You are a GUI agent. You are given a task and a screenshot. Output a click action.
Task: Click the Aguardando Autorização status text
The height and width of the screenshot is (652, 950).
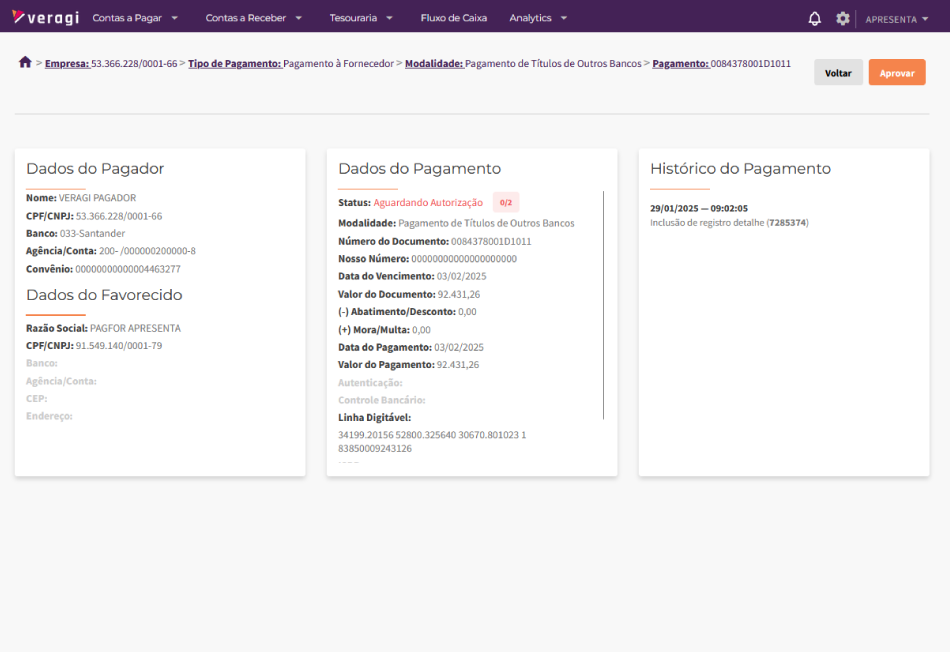(x=428, y=203)
